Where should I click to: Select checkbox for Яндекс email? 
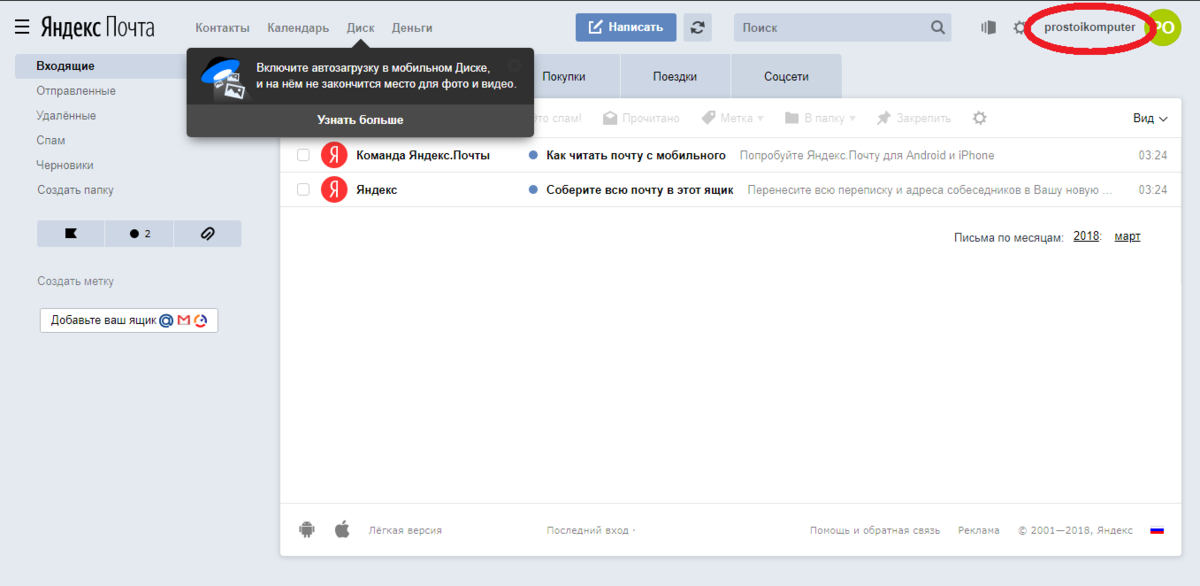pyautogui.click(x=303, y=189)
